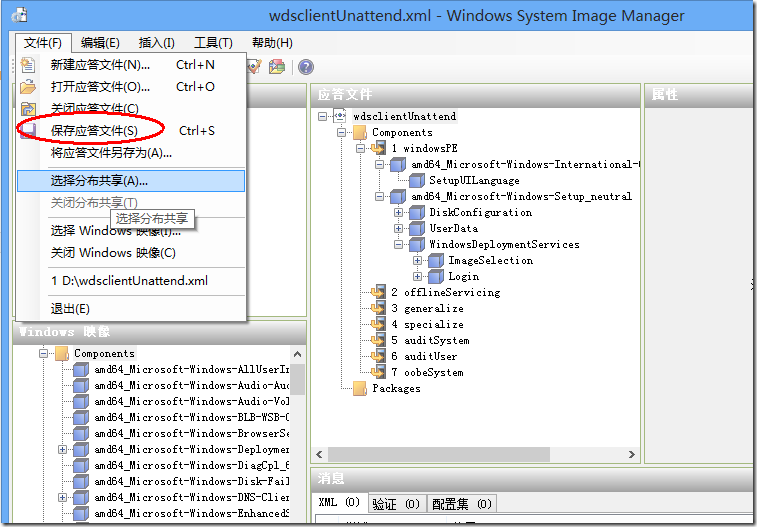757x527 pixels.
Task: Click Windows image pane scroll up arrow
Action: (x=297, y=354)
